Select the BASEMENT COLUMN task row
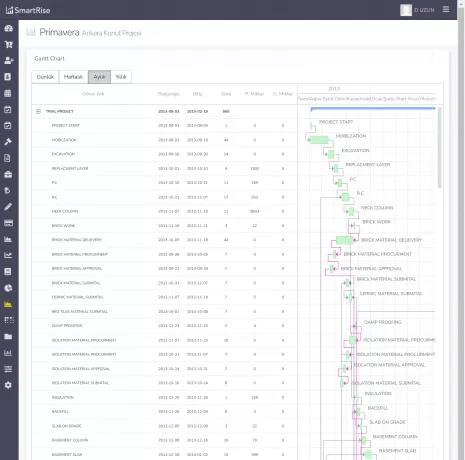 click(x=165, y=440)
